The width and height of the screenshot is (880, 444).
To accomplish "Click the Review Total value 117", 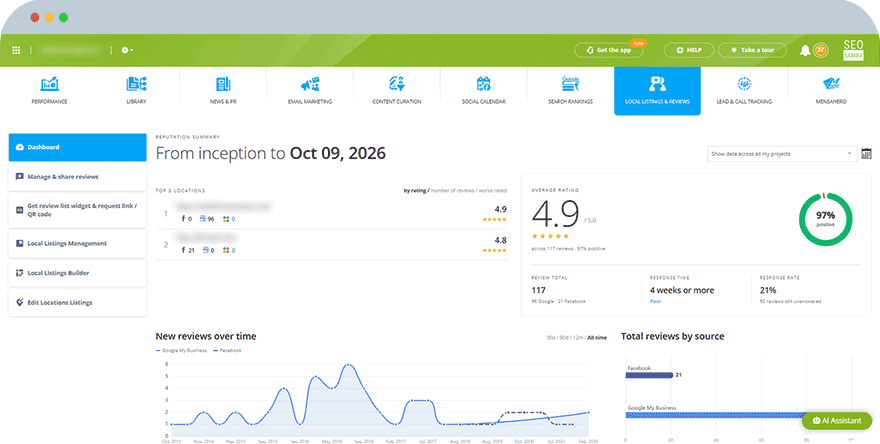I will pos(538,290).
